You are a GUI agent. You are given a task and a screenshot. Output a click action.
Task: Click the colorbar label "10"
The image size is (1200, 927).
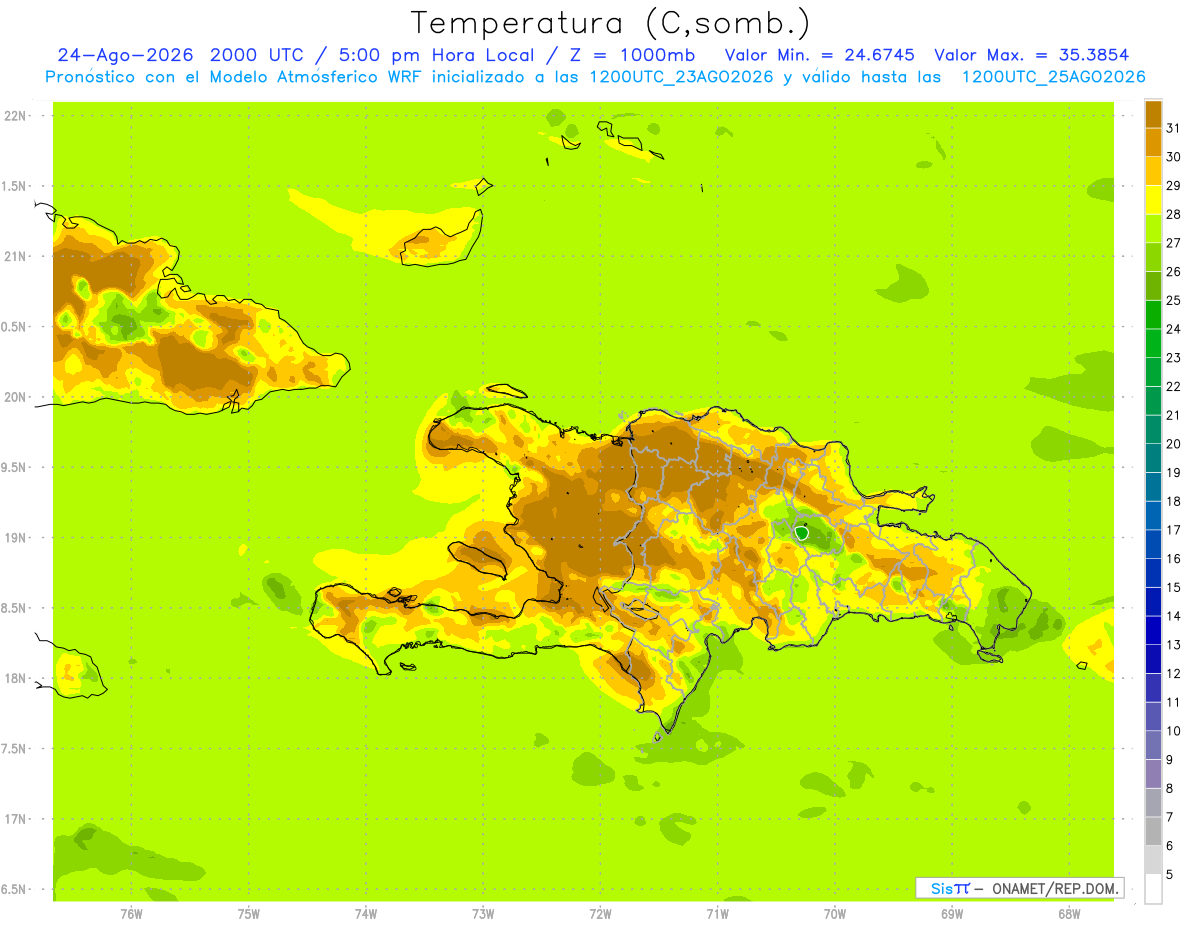(x=1174, y=731)
